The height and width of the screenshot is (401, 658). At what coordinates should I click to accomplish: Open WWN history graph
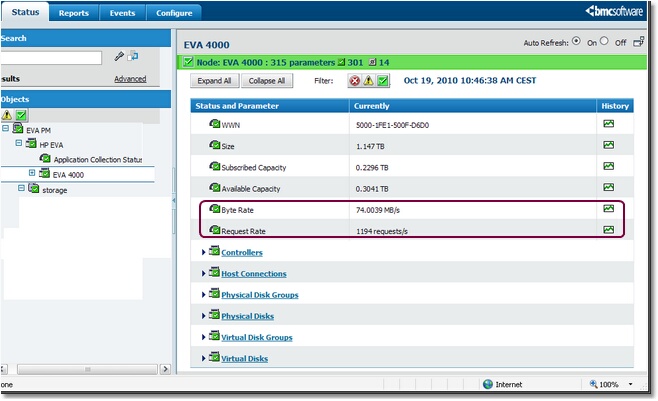(608, 124)
